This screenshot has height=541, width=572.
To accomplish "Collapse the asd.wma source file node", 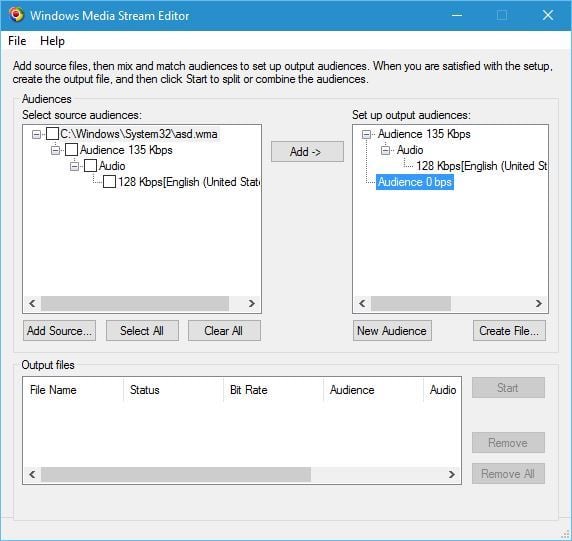I will (x=36, y=134).
